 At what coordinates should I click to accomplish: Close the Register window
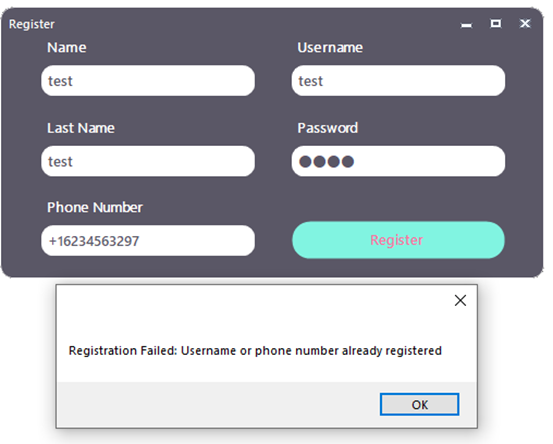click(x=525, y=24)
